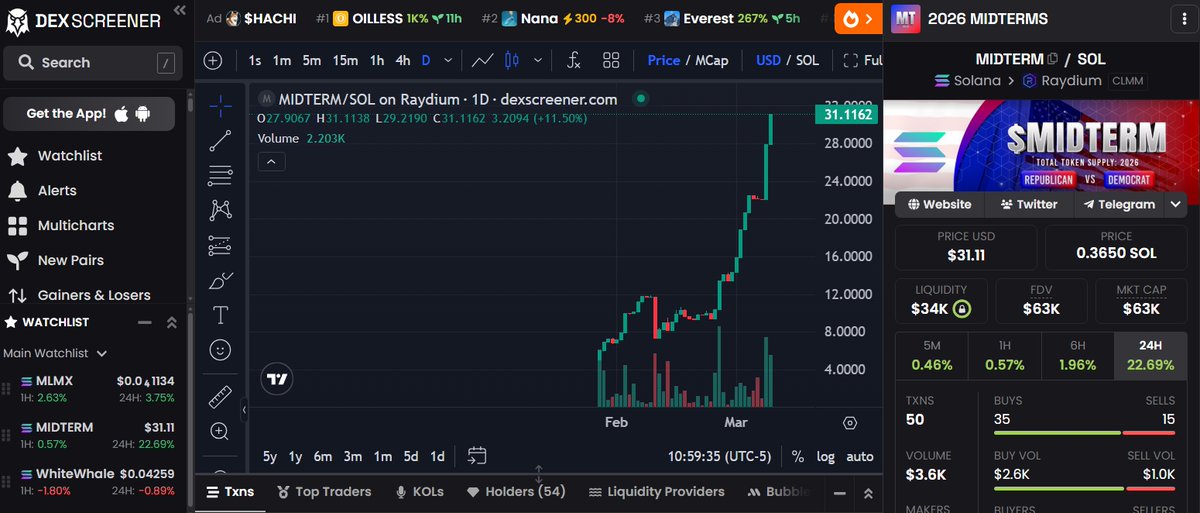Select the brush drawing tool
Viewport: 1200px width, 513px height.
coord(220,281)
